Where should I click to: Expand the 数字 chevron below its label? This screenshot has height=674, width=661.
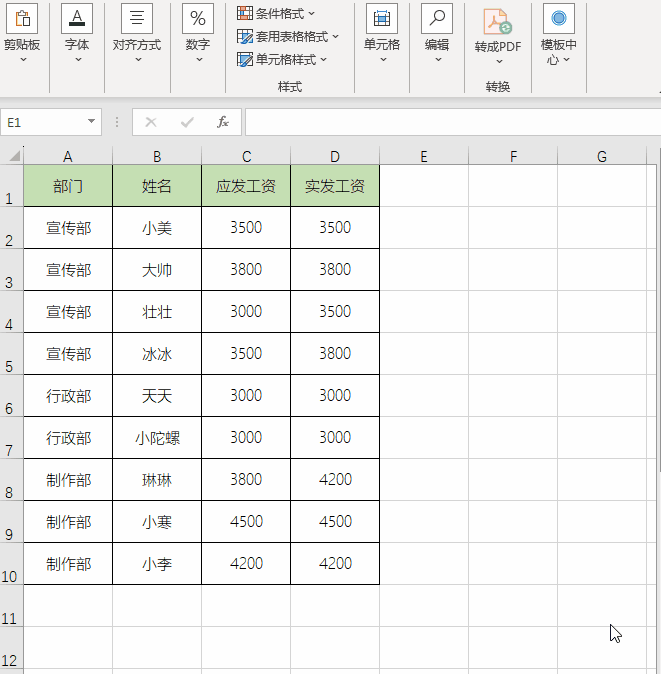click(199, 60)
